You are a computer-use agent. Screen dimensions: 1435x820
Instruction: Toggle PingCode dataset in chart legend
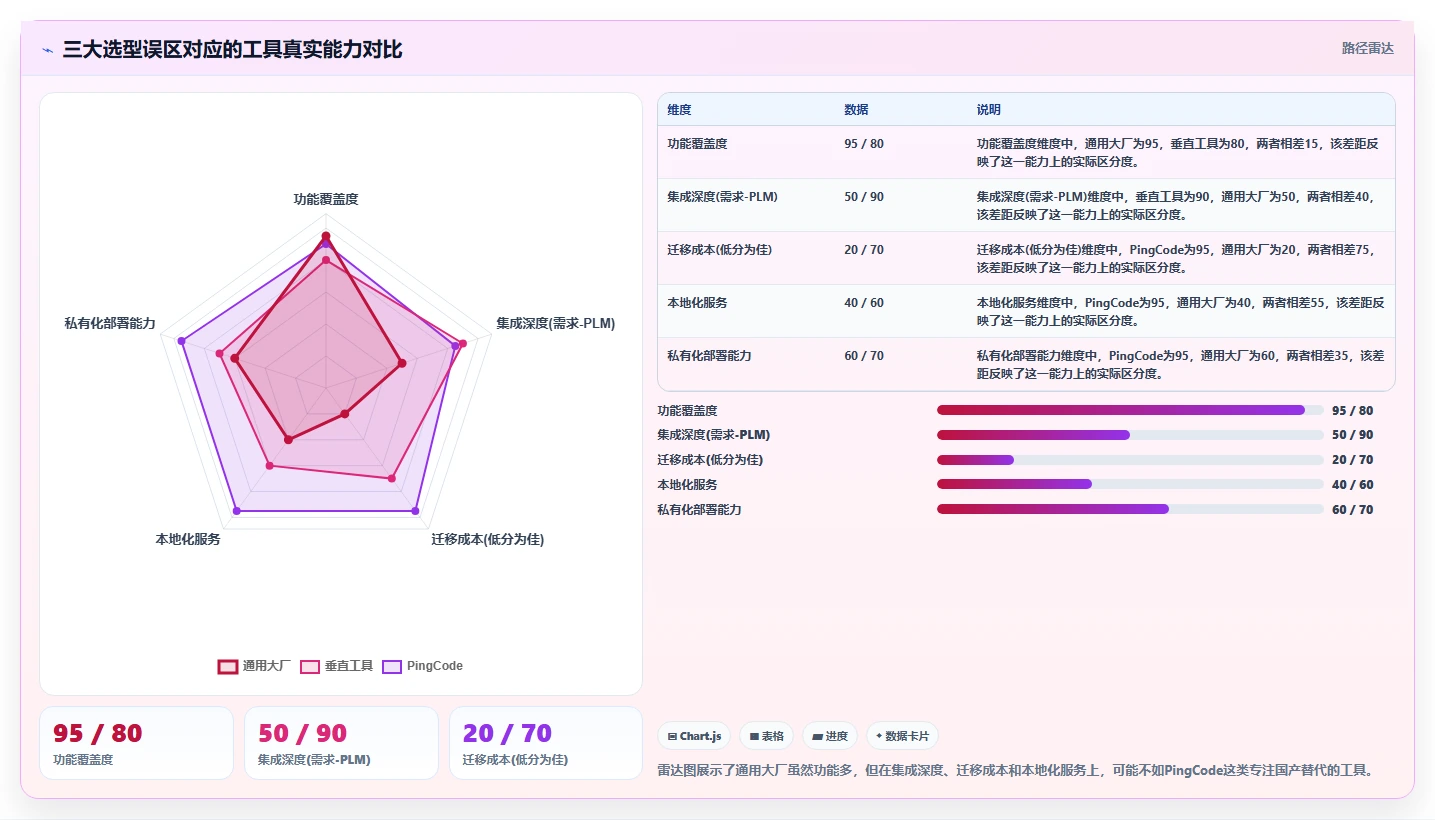[423, 666]
